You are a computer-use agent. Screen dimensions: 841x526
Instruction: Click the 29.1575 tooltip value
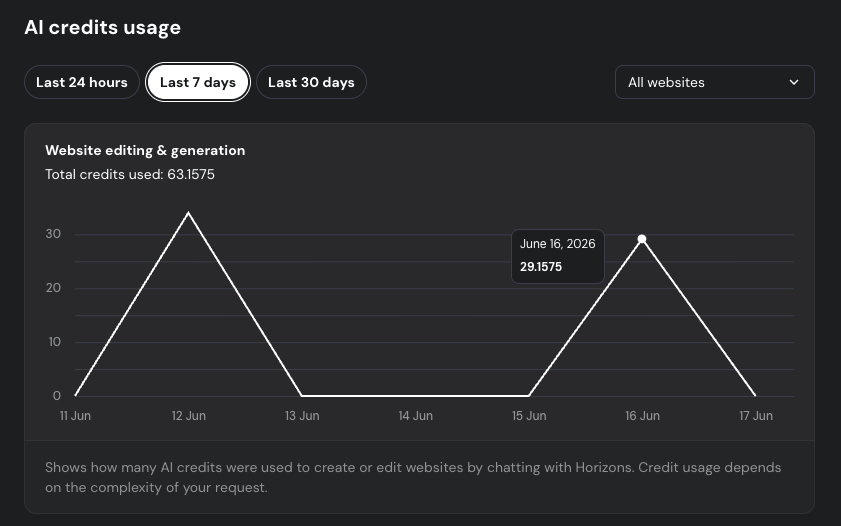[x=541, y=266]
